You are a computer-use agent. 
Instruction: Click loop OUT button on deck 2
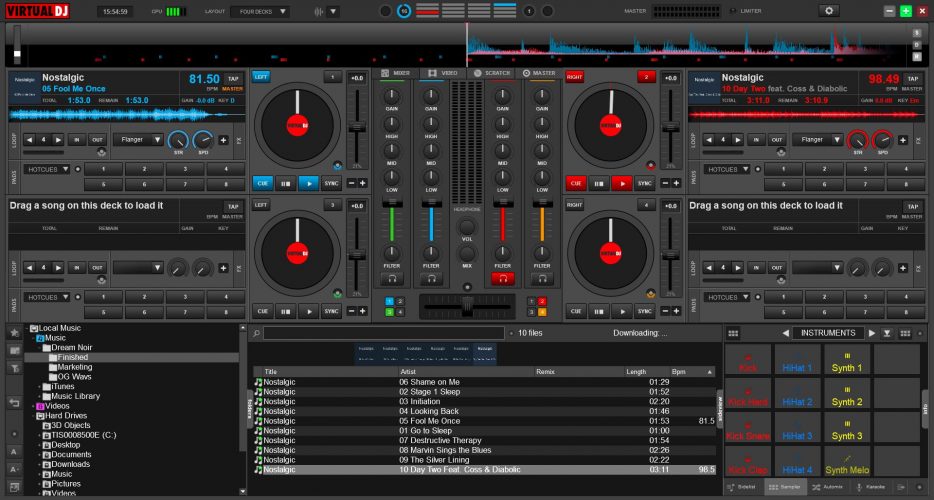[777, 140]
